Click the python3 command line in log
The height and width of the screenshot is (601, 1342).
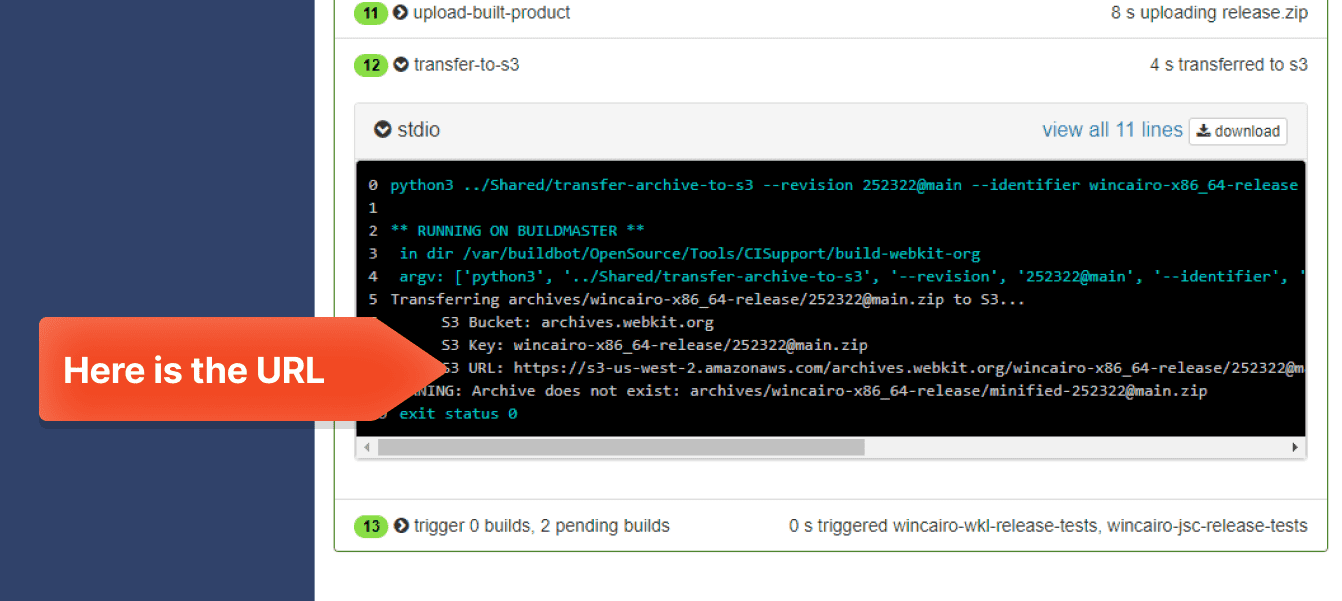click(840, 185)
